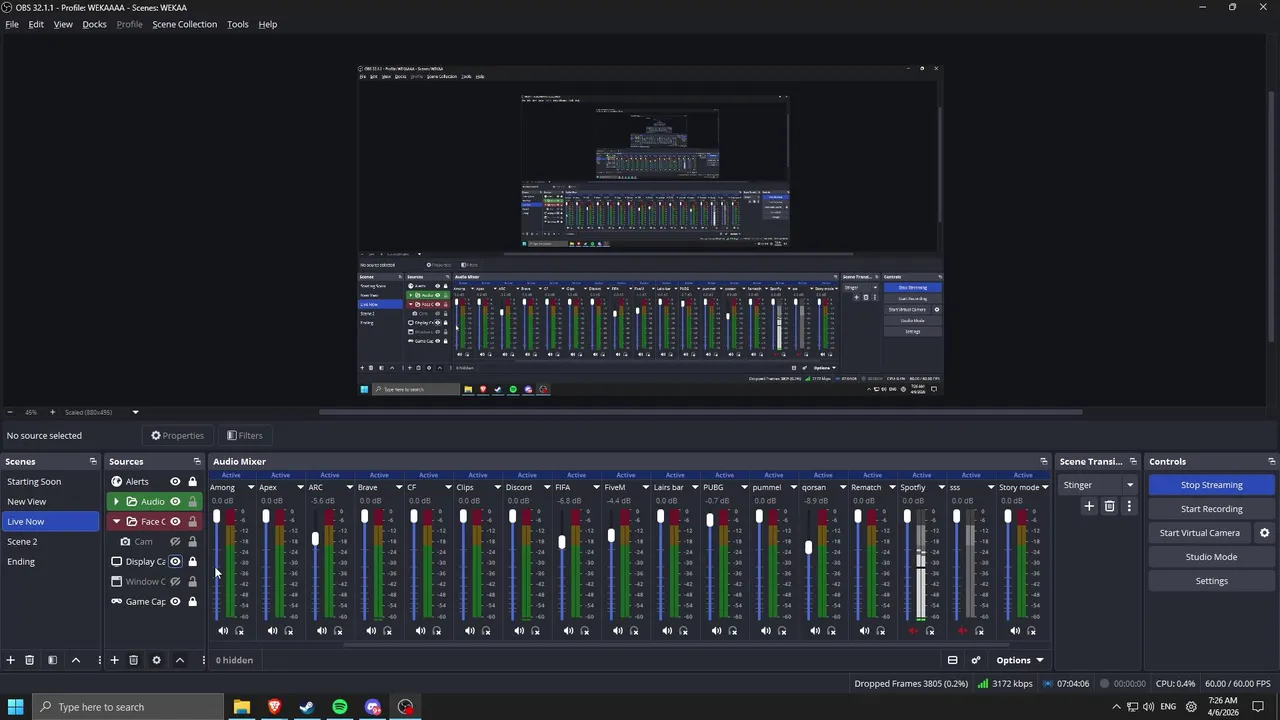Mute the Apex audio channel
This screenshot has width=1280, height=720.
coord(272,631)
